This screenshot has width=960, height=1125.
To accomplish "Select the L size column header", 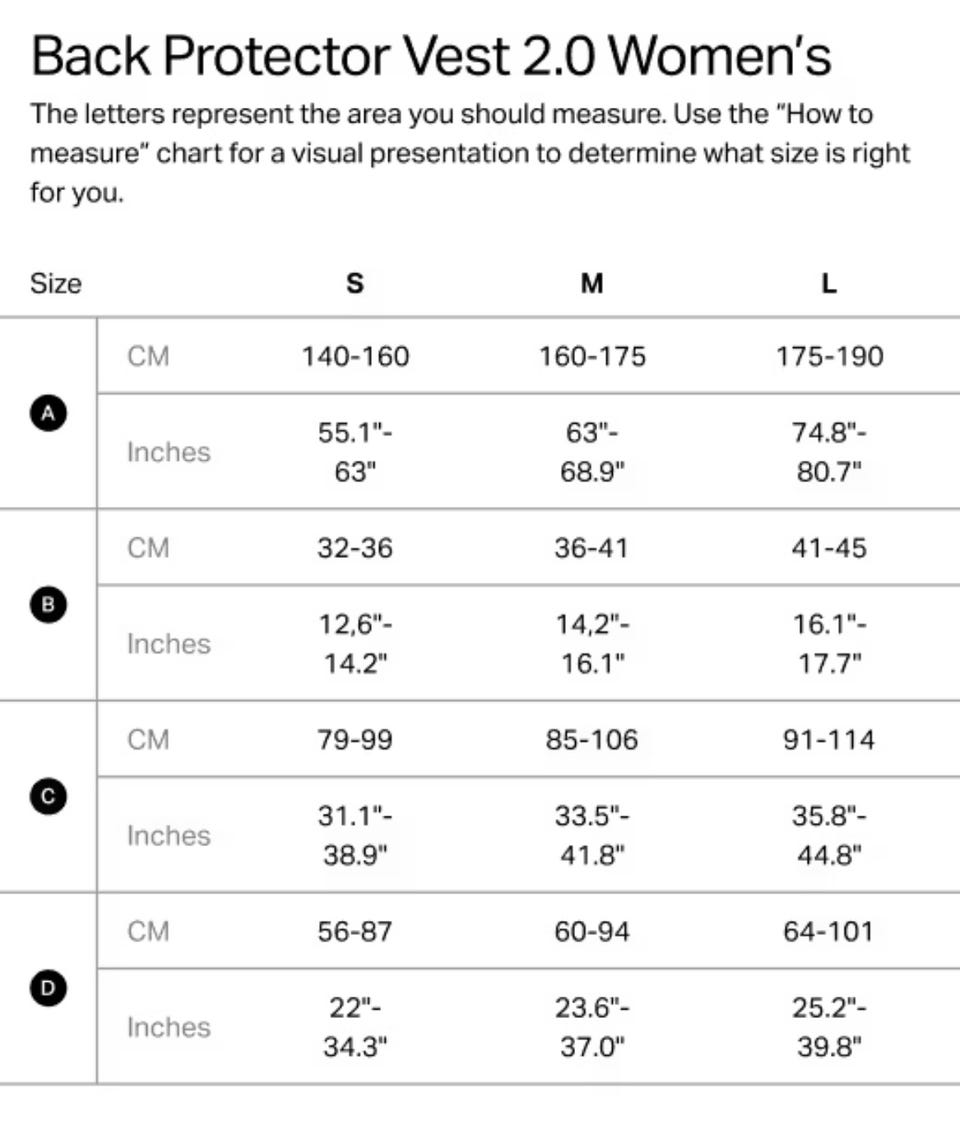I will (x=829, y=284).
